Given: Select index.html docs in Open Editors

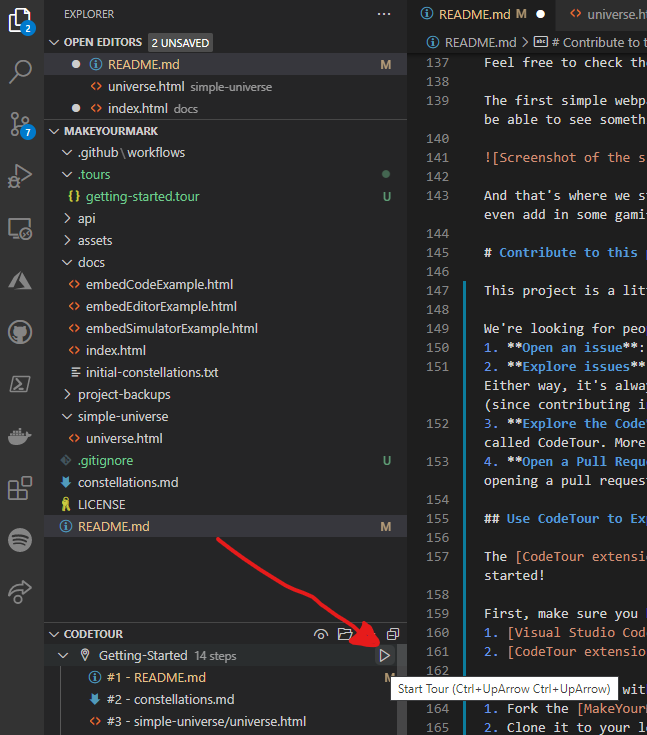Looking at the screenshot, I should (x=226, y=109).
